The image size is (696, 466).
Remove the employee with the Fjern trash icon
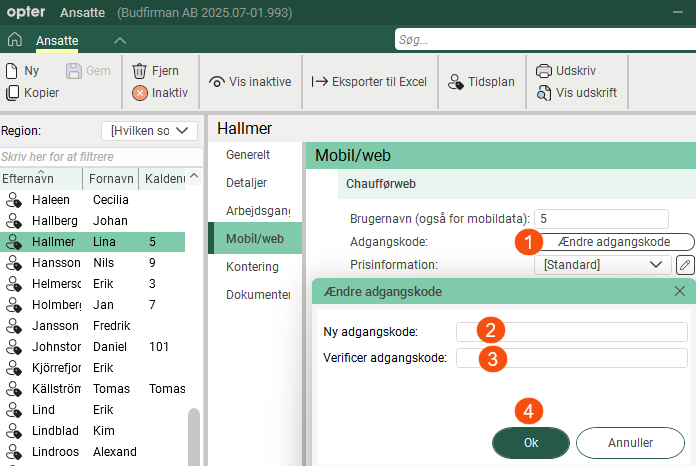click(x=155, y=71)
